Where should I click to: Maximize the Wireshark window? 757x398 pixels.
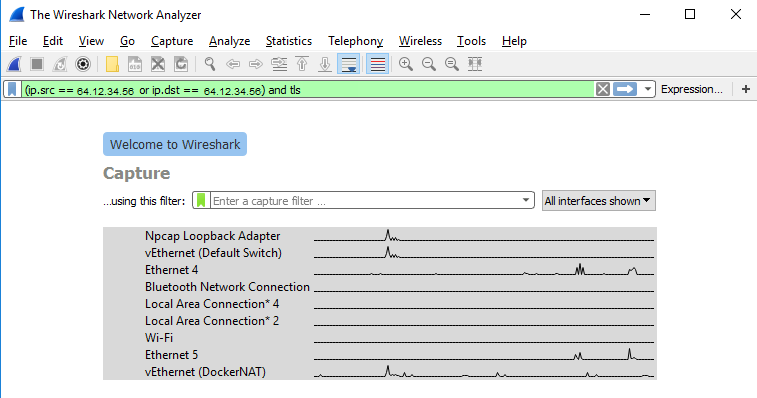[x=690, y=14]
